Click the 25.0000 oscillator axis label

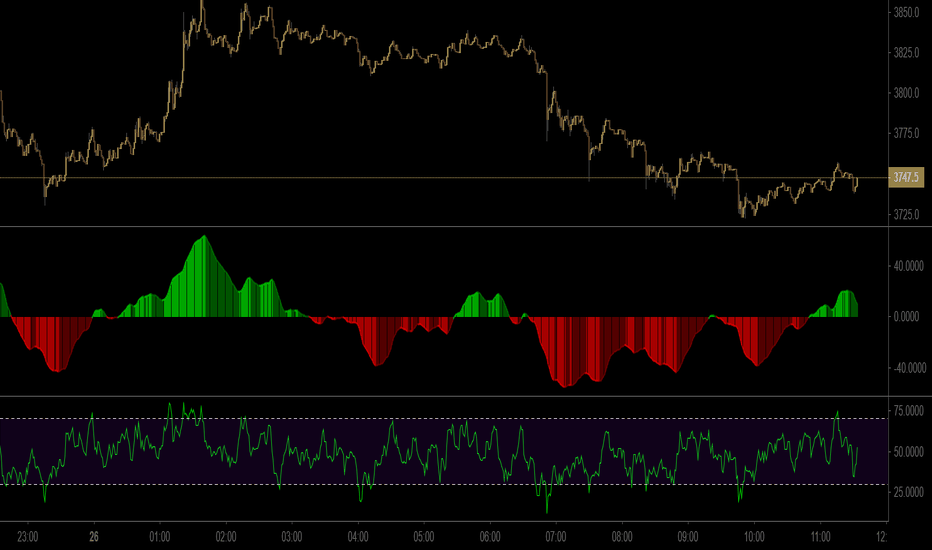(909, 492)
